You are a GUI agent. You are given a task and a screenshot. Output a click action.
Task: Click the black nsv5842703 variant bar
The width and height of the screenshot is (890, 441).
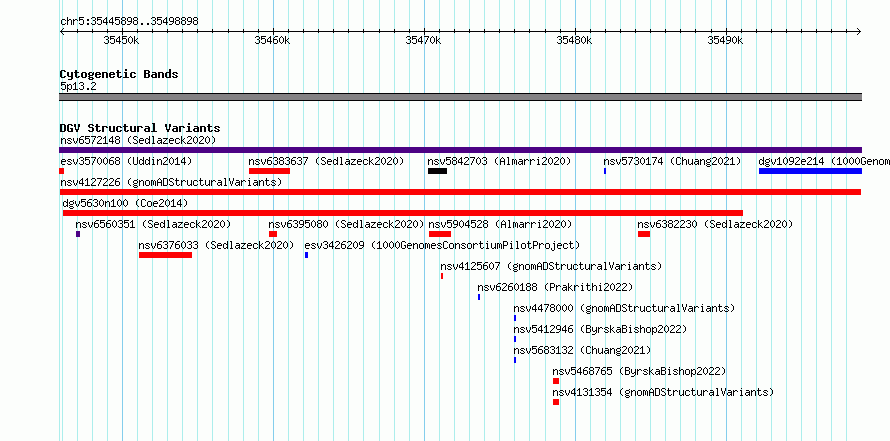pos(438,171)
